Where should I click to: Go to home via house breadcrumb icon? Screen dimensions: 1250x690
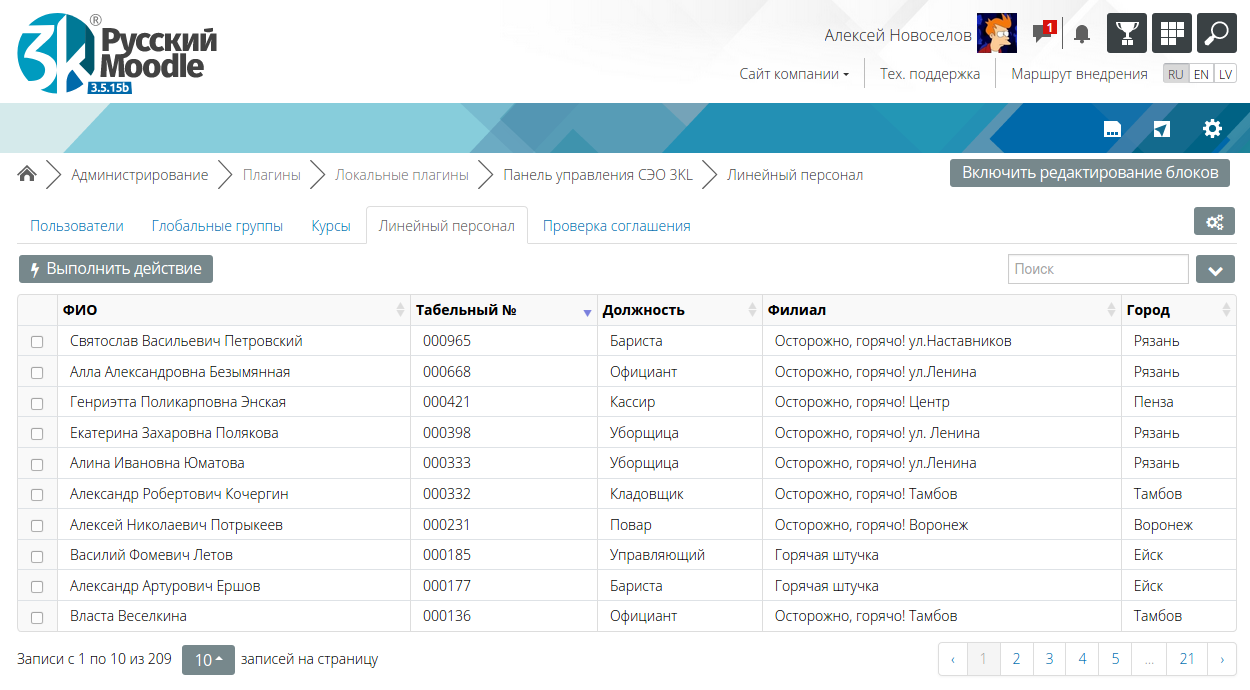click(x=27, y=174)
